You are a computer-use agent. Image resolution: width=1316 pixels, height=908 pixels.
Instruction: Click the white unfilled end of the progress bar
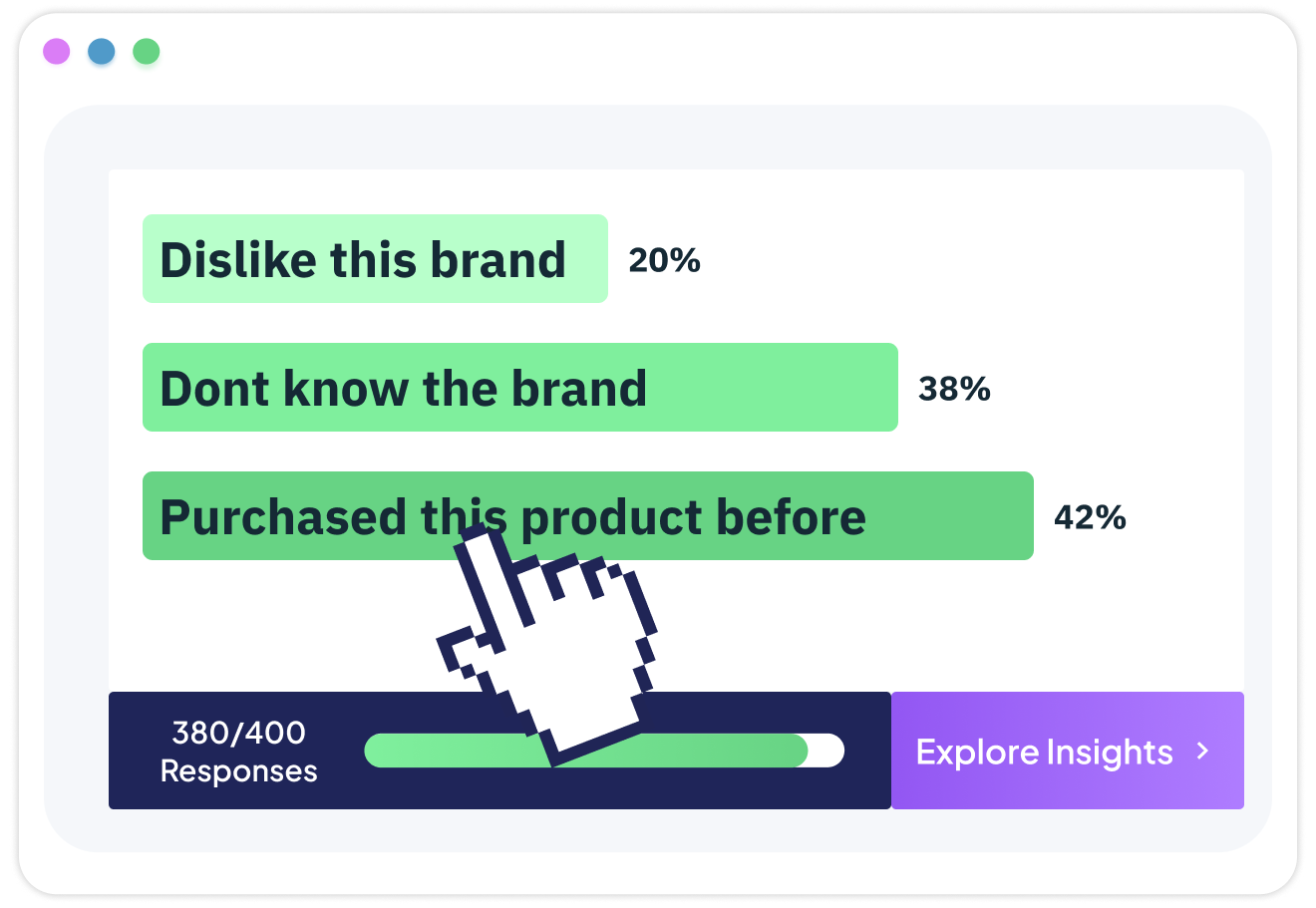tap(827, 751)
